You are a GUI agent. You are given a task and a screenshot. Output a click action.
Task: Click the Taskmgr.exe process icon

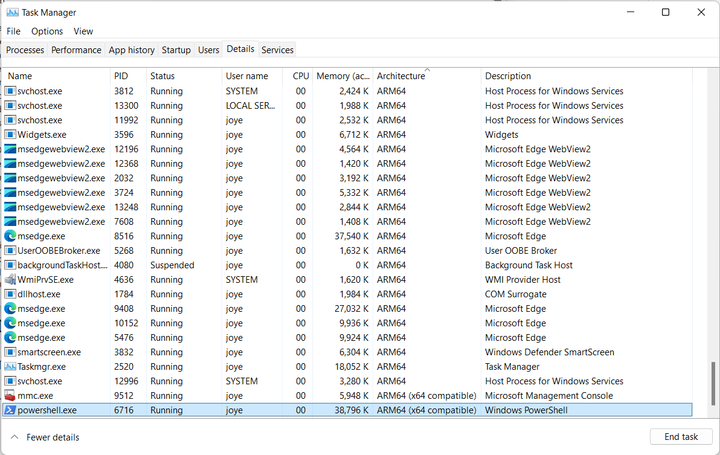pyautogui.click(x=10, y=367)
